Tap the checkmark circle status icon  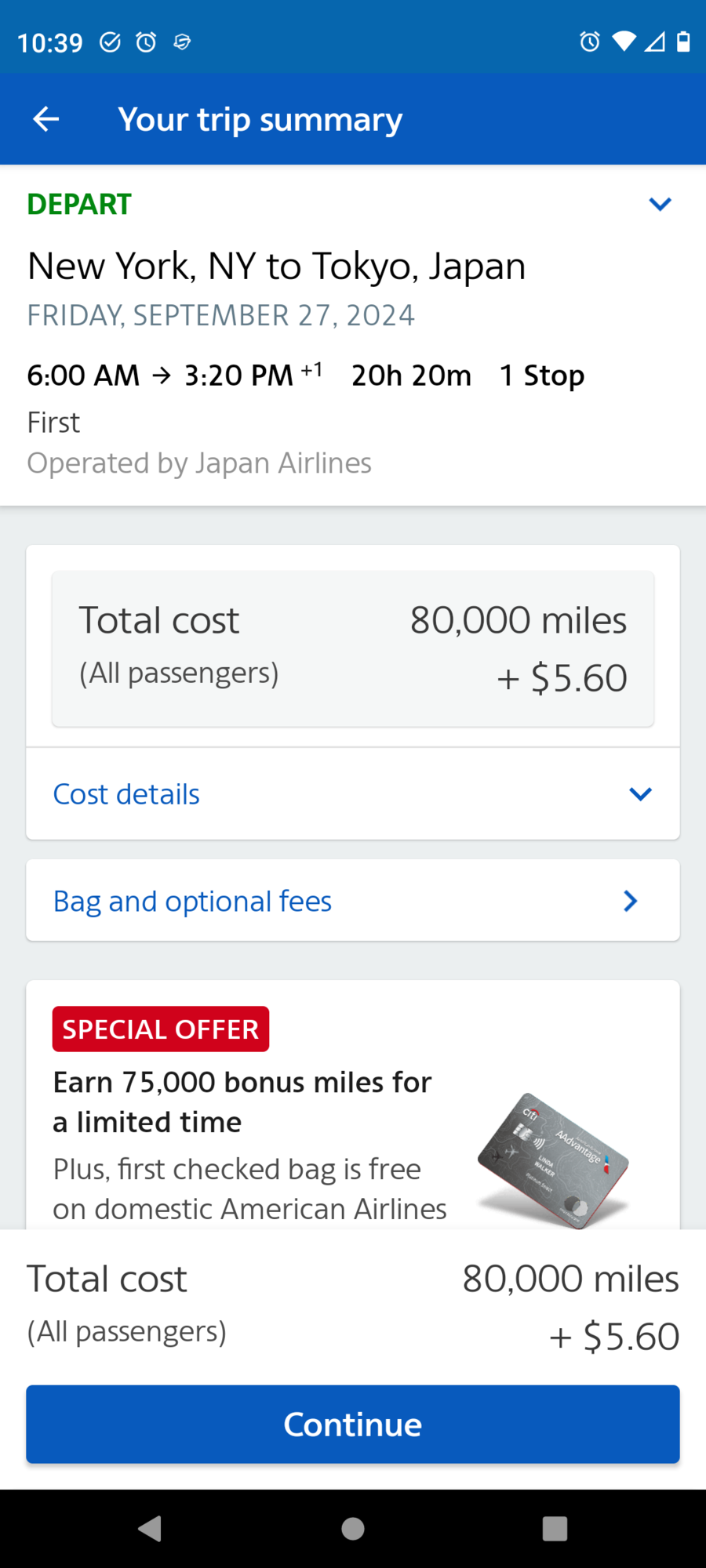[110, 42]
